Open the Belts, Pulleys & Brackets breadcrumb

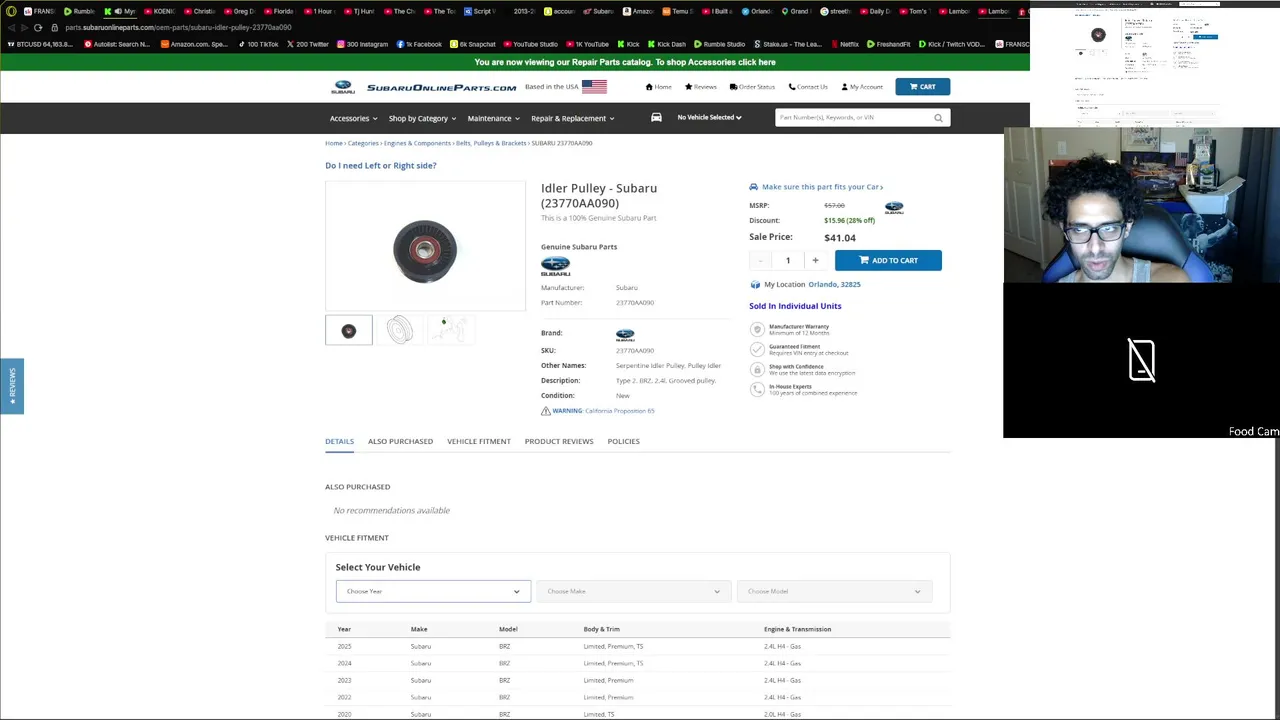(x=491, y=143)
